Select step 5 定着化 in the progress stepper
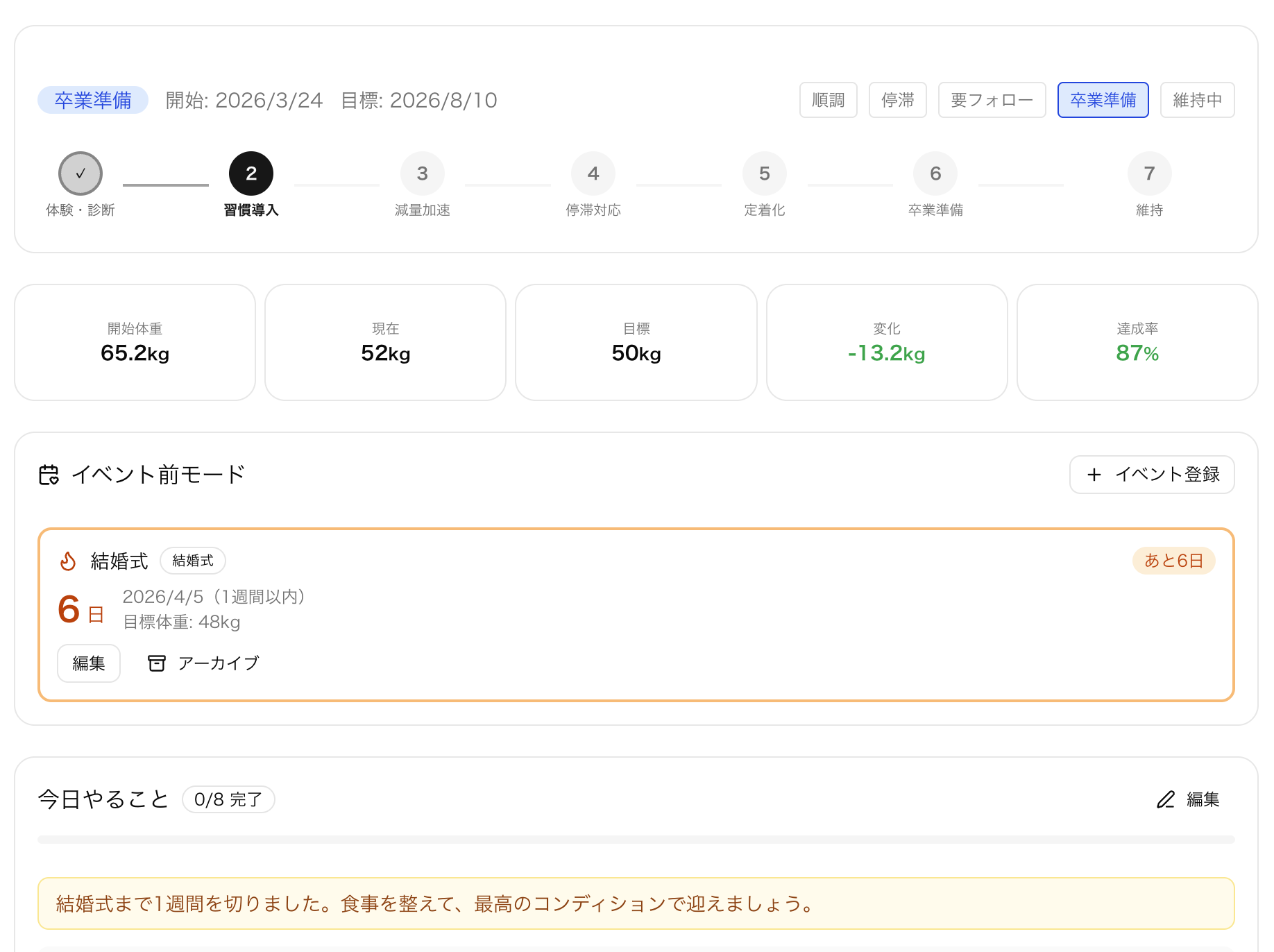The width and height of the screenshot is (1274, 952). coord(764,173)
